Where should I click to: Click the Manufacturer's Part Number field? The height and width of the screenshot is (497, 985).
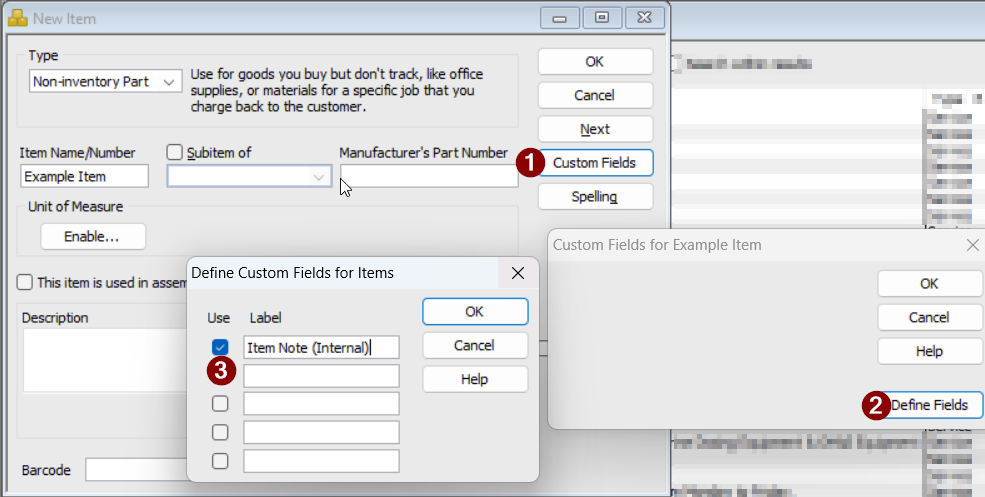[429, 176]
